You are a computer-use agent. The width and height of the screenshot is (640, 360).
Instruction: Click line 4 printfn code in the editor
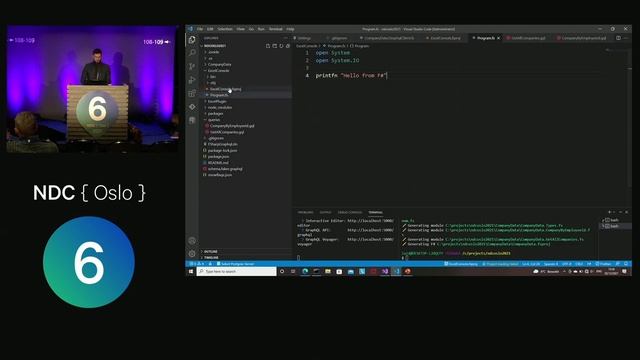(351, 76)
